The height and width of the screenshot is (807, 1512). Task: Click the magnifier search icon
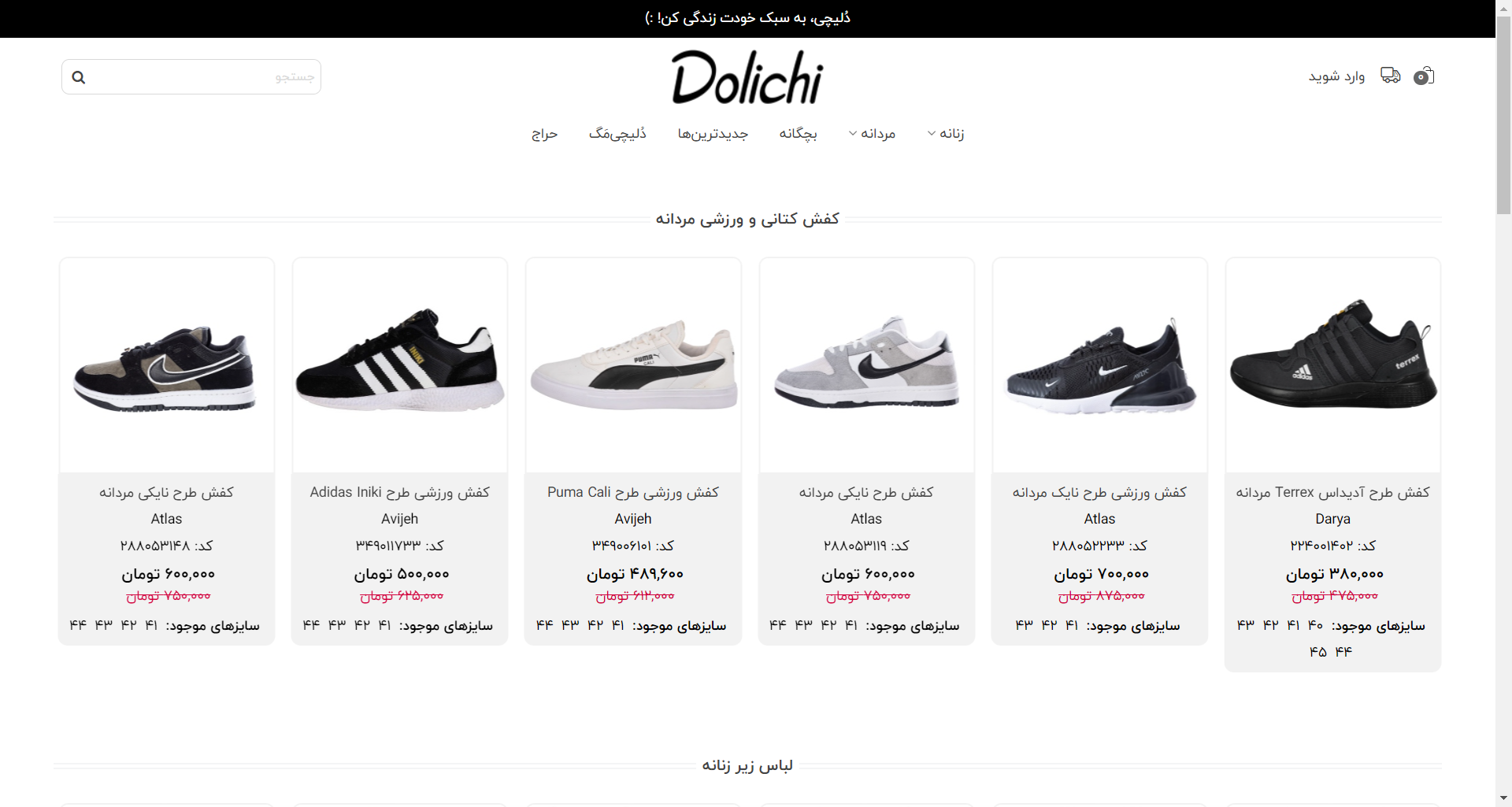(x=79, y=77)
